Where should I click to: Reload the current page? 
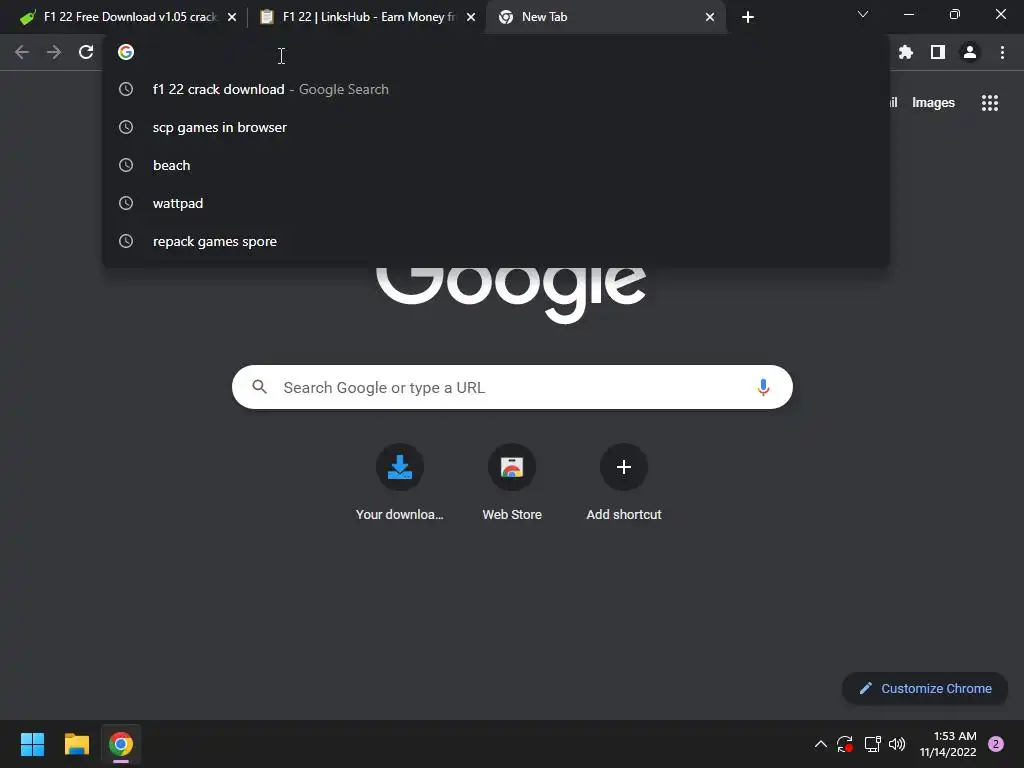click(x=86, y=52)
